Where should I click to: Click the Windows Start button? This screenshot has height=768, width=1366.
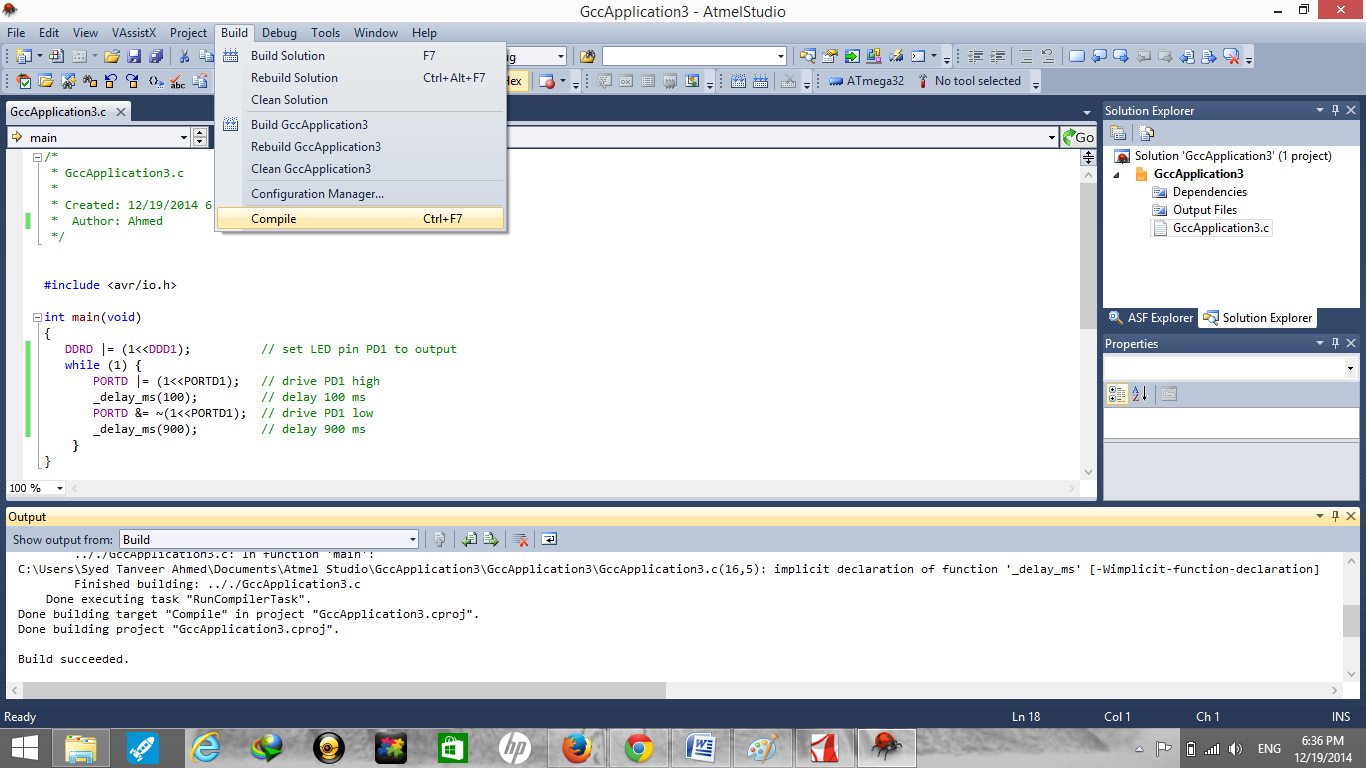[x=25, y=747]
